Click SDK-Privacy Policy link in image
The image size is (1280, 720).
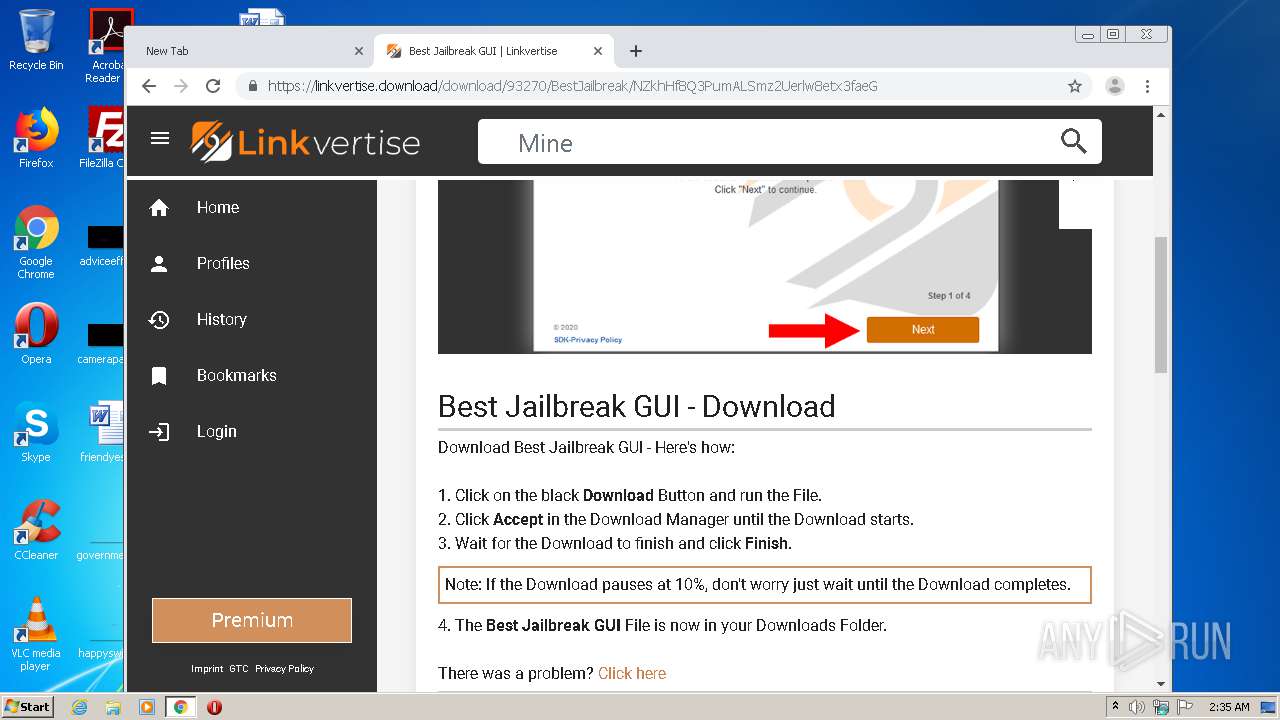[x=588, y=340]
